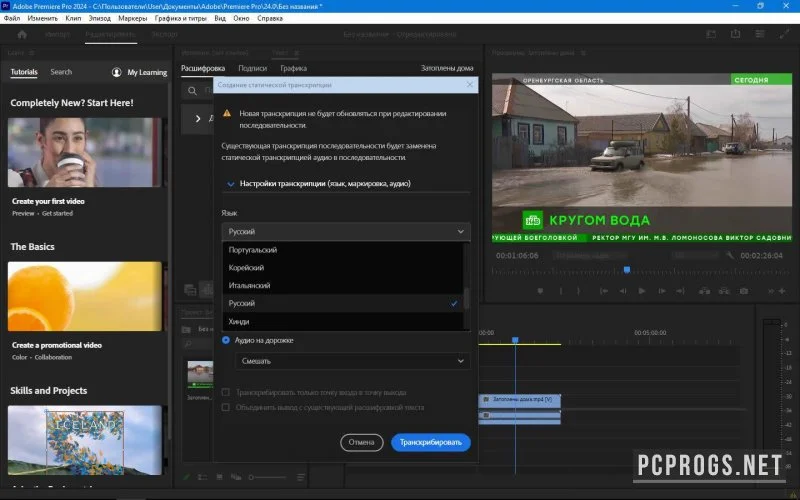
Task: Open the 'Файл' menu
Action: [12, 18]
